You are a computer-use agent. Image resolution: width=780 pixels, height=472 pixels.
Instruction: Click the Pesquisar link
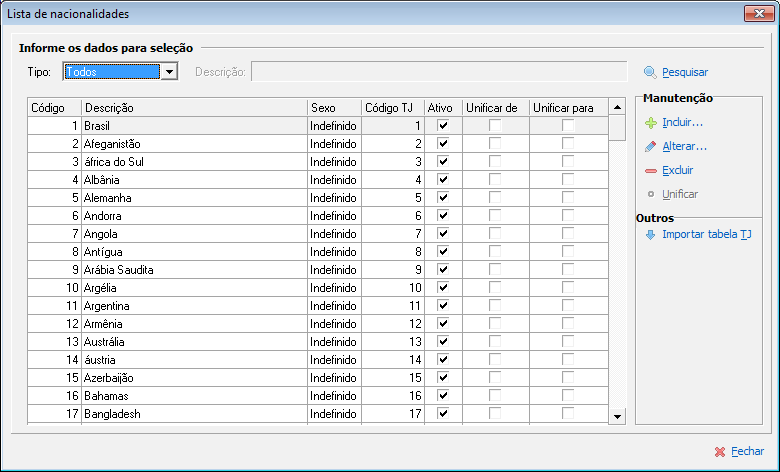click(x=685, y=72)
